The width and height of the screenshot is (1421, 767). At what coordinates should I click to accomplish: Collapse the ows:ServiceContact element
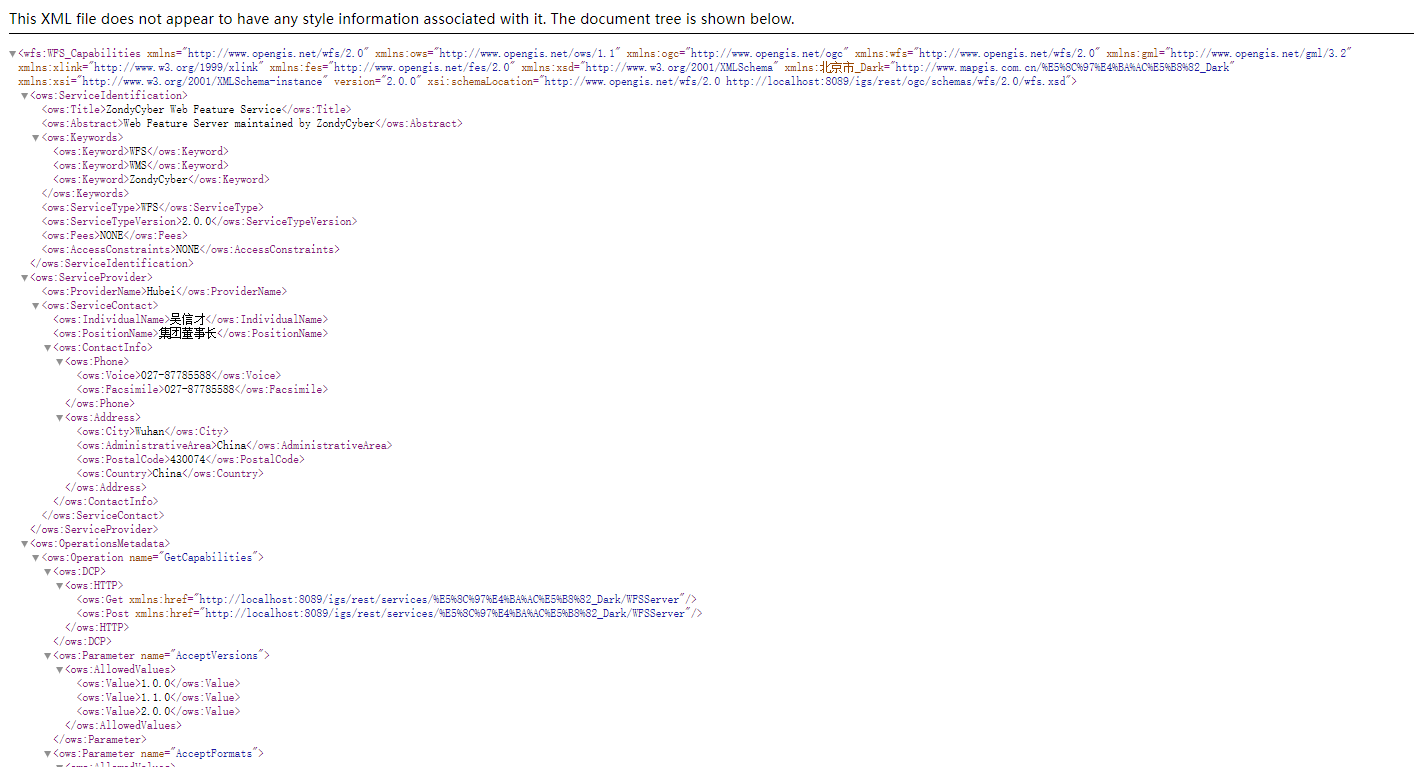(x=36, y=306)
